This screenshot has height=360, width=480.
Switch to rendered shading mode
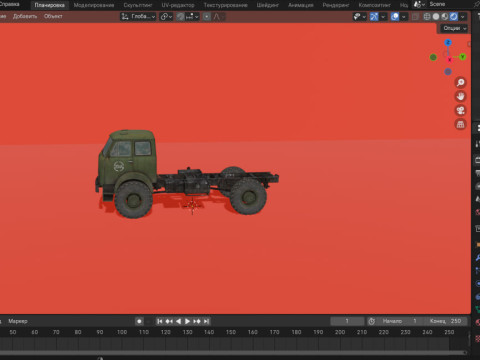click(454, 17)
